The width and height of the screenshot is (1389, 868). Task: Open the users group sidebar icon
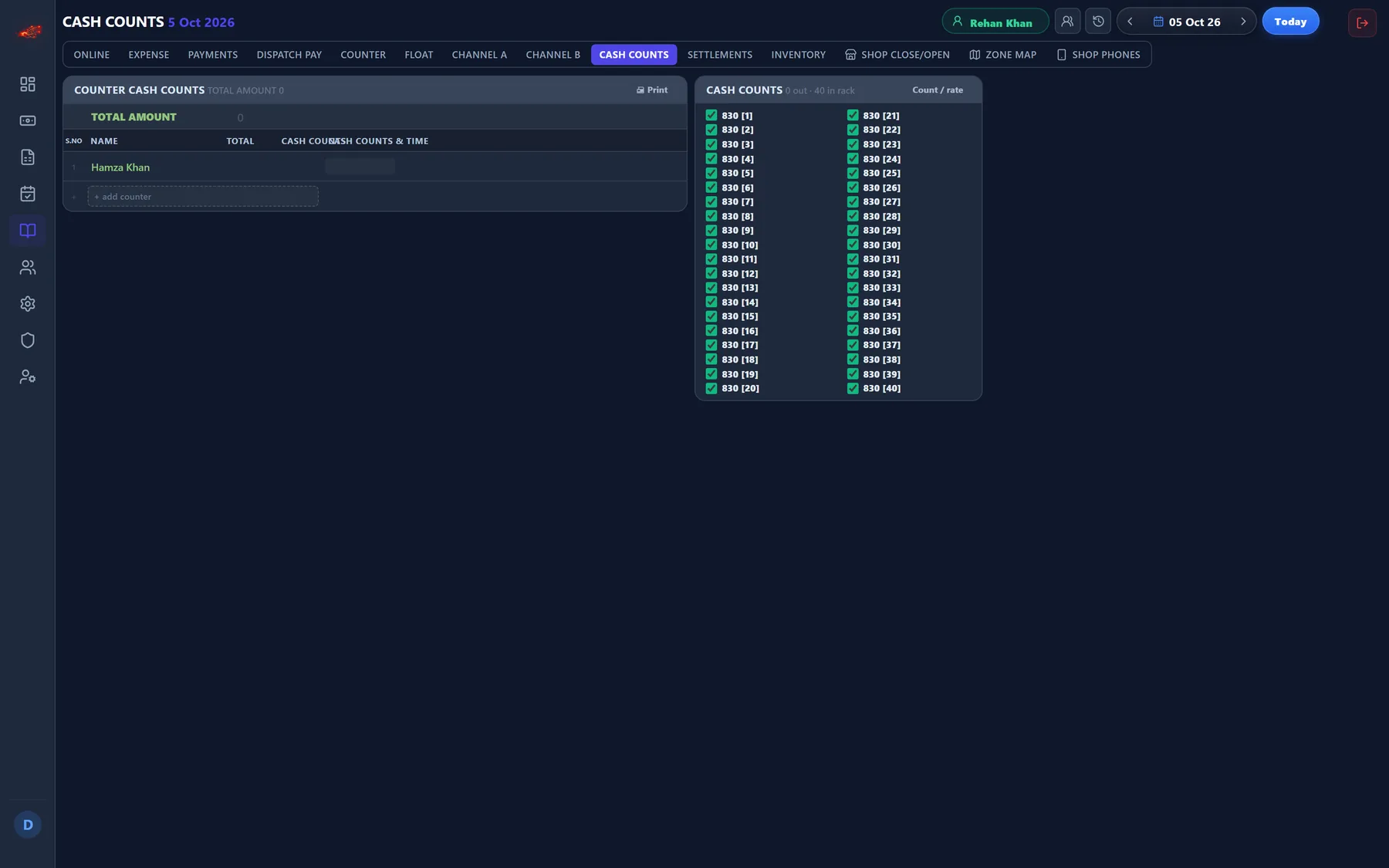(28, 267)
